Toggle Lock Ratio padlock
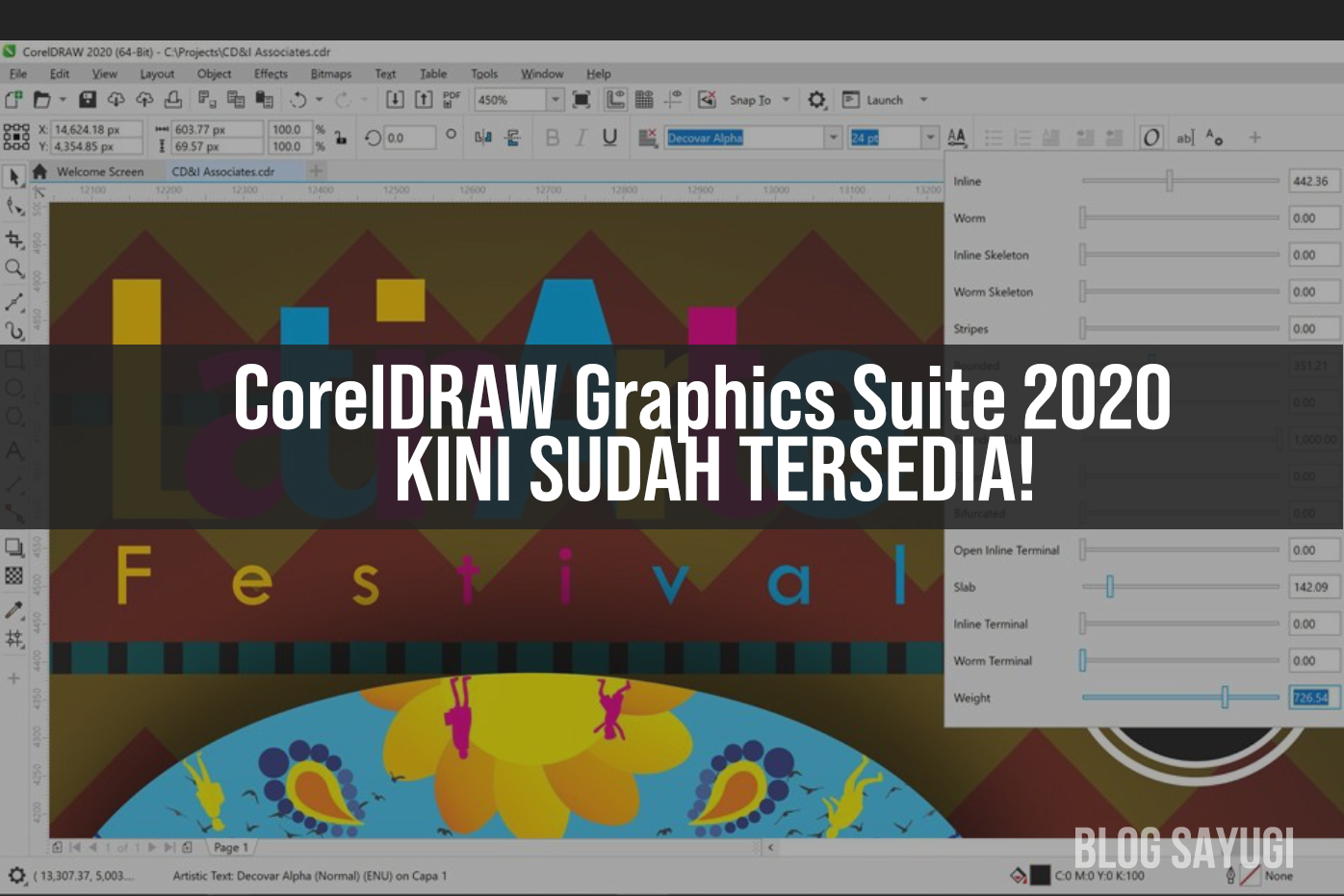Viewport: 1344px width, 896px height. 341,138
